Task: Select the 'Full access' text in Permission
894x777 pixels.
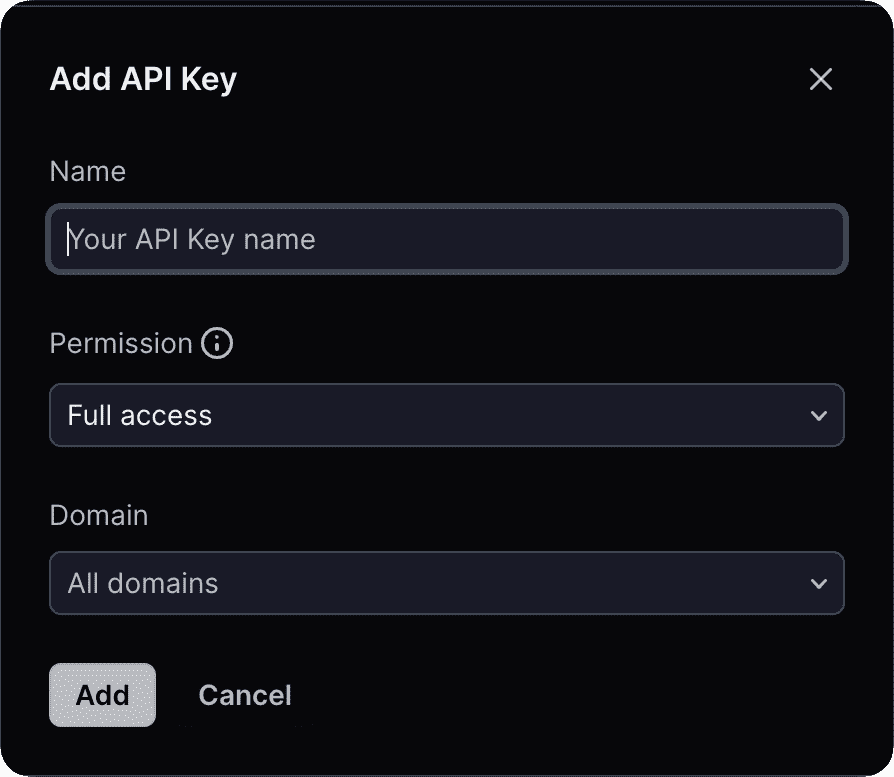Action: 140,415
